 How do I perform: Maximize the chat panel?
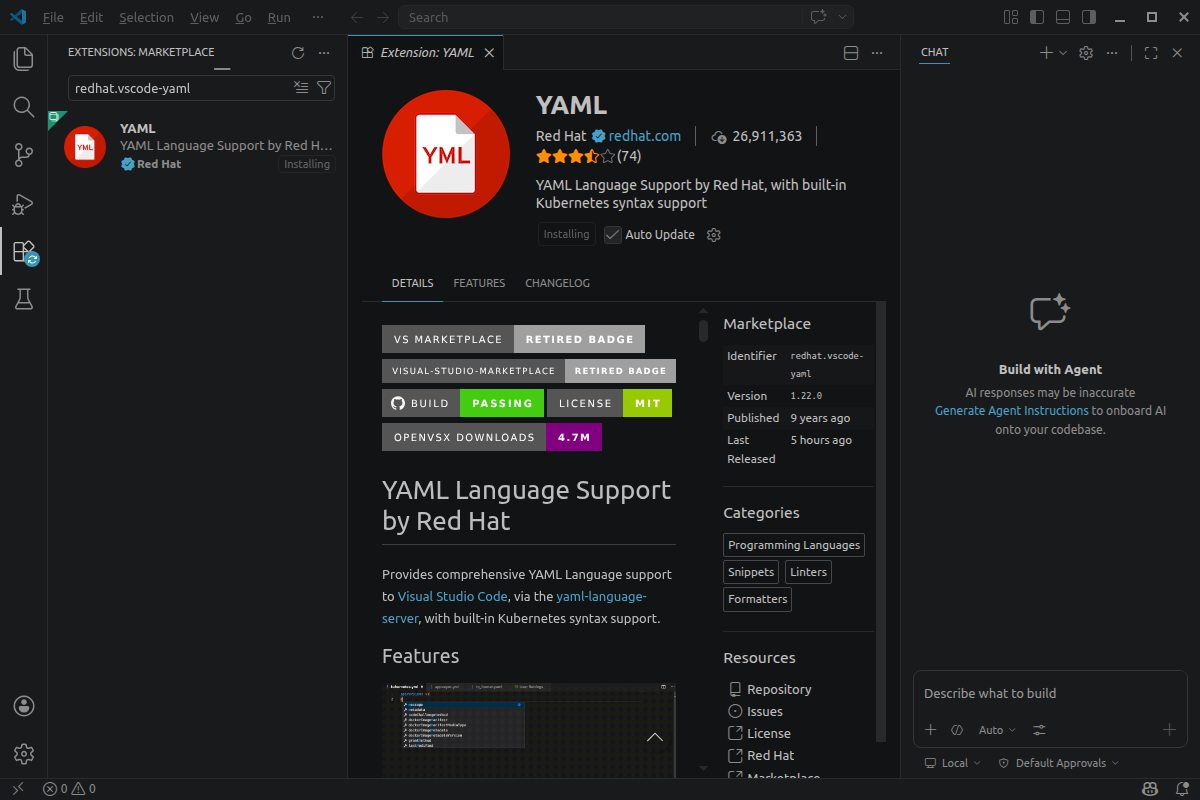[1151, 53]
